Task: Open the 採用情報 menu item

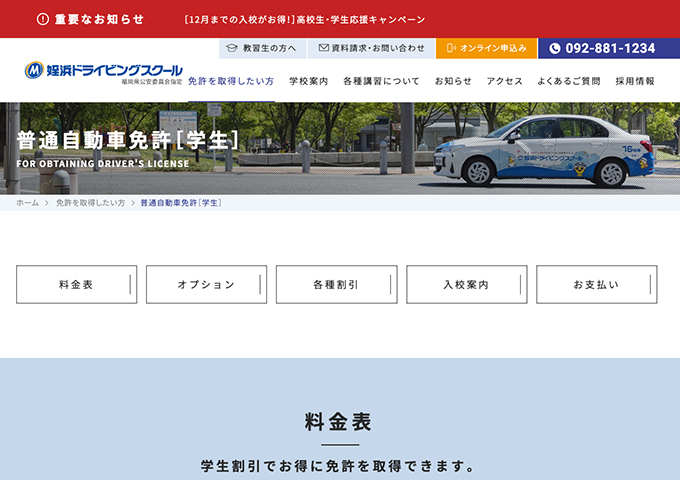Action: [x=635, y=81]
